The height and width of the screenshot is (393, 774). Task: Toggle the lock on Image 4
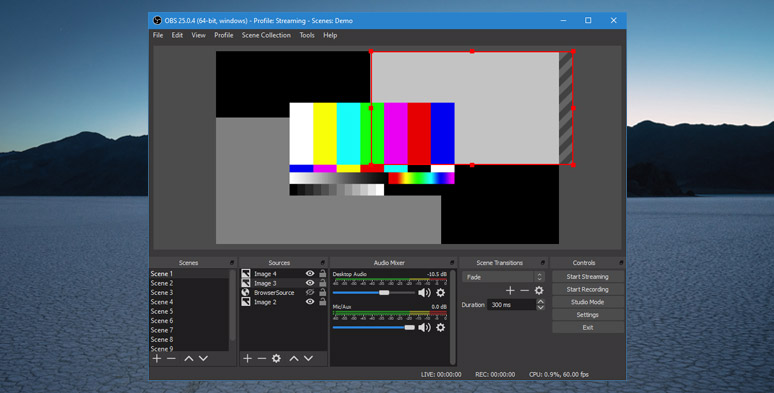(322, 274)
